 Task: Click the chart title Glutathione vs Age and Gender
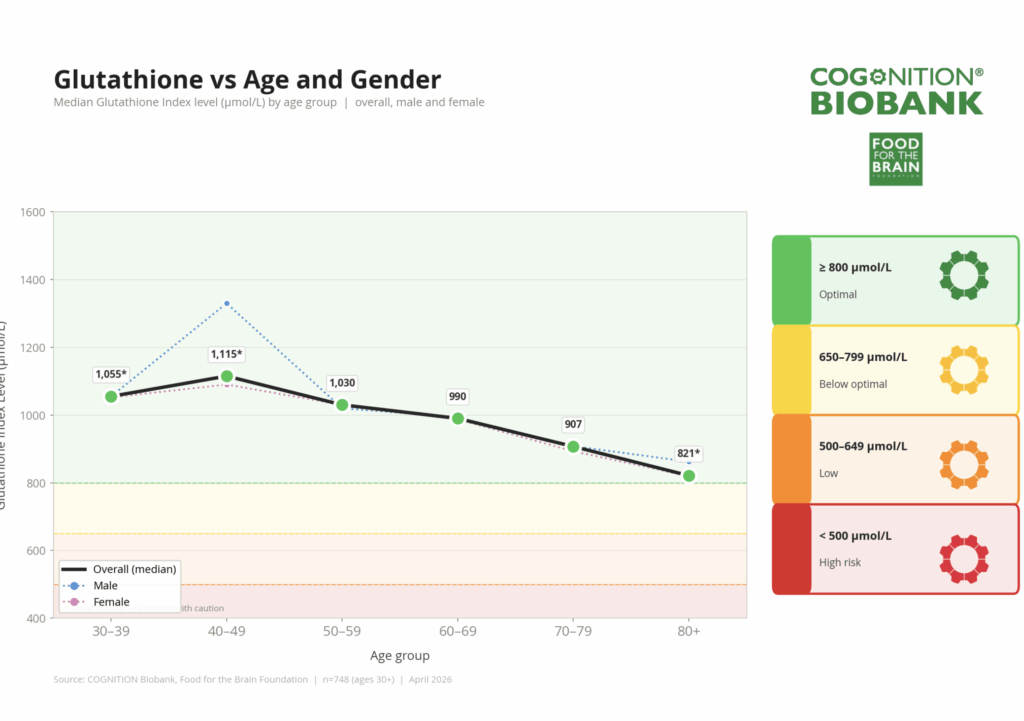(x=246, y=79)
